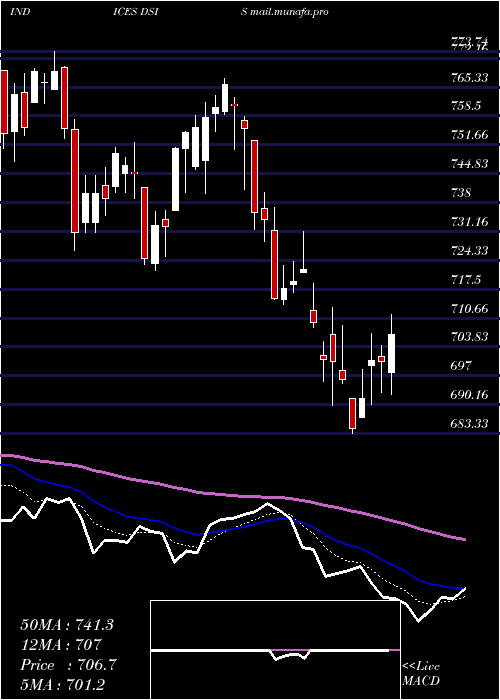The image size is (500, 700).
Task: Click the 5MA : 701.2 readout
Action: (x=63, y=684)
